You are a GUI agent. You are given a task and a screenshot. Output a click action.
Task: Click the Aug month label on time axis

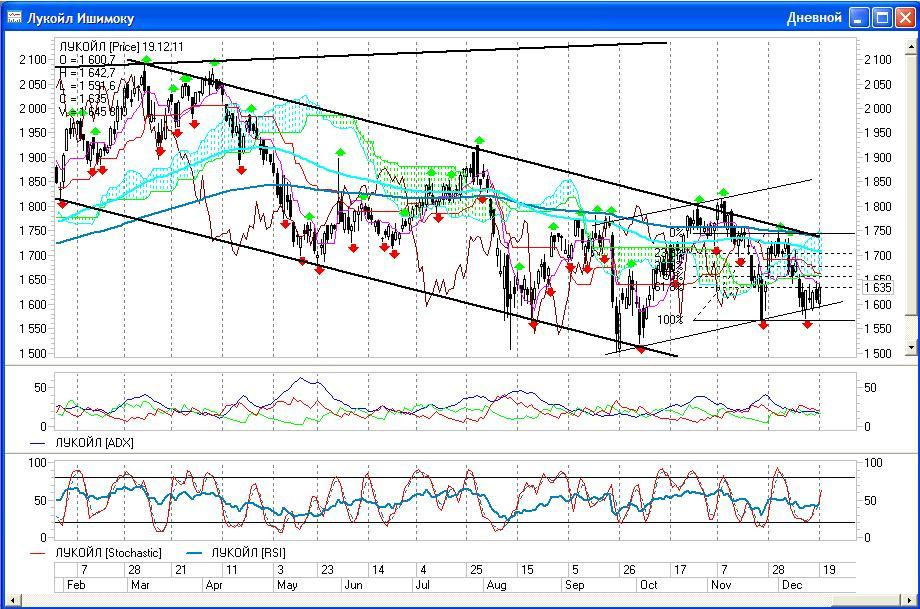pos(496,585)
